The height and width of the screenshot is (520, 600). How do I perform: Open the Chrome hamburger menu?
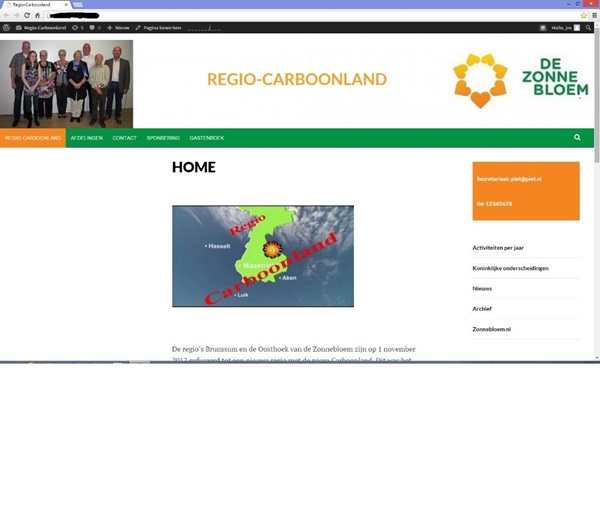[x=594, y=15]
